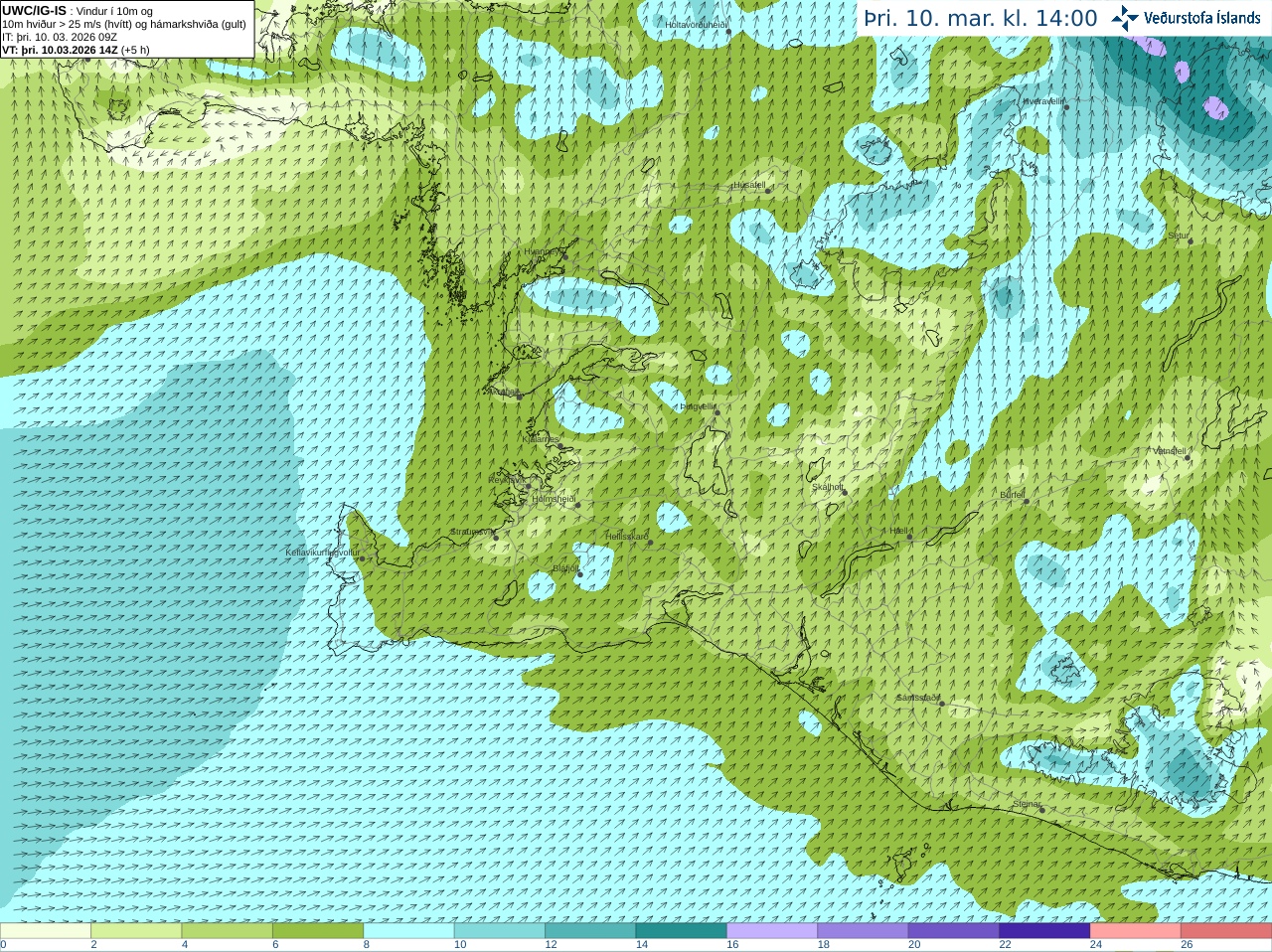Click the Keflavíkurflugvöllur station marker
Image resolution: width=1272 pixels, height=952 pixels.
click(362, 558)
